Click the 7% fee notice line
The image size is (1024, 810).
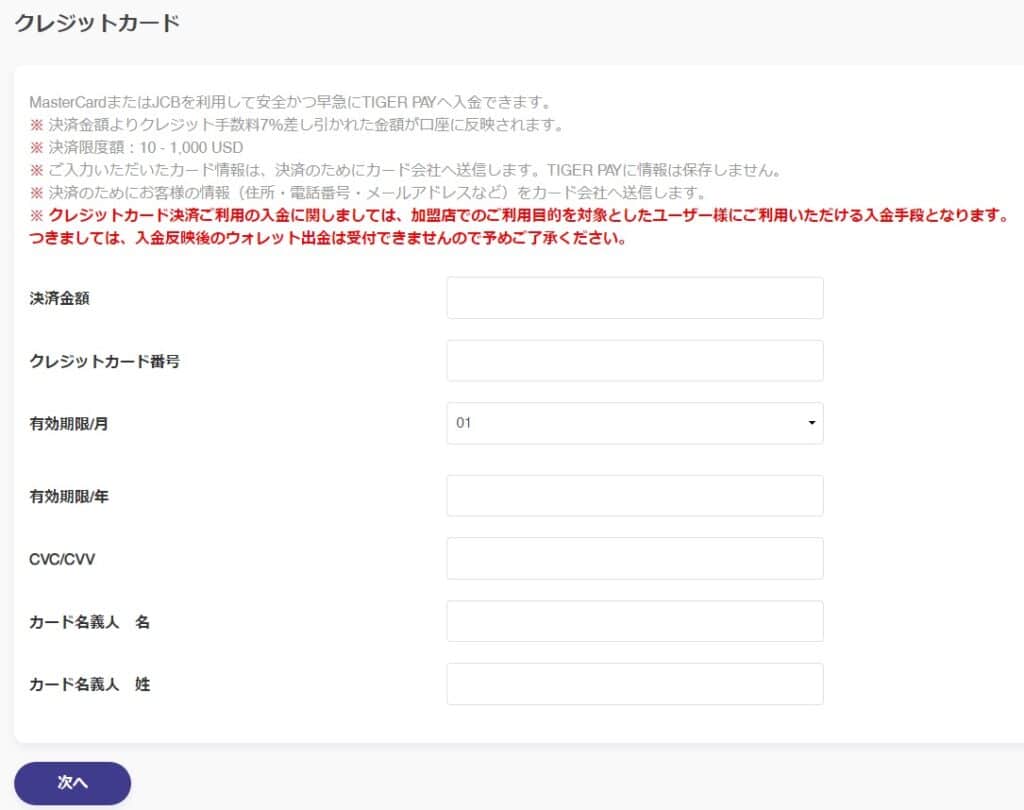click(x=296, y=125)
